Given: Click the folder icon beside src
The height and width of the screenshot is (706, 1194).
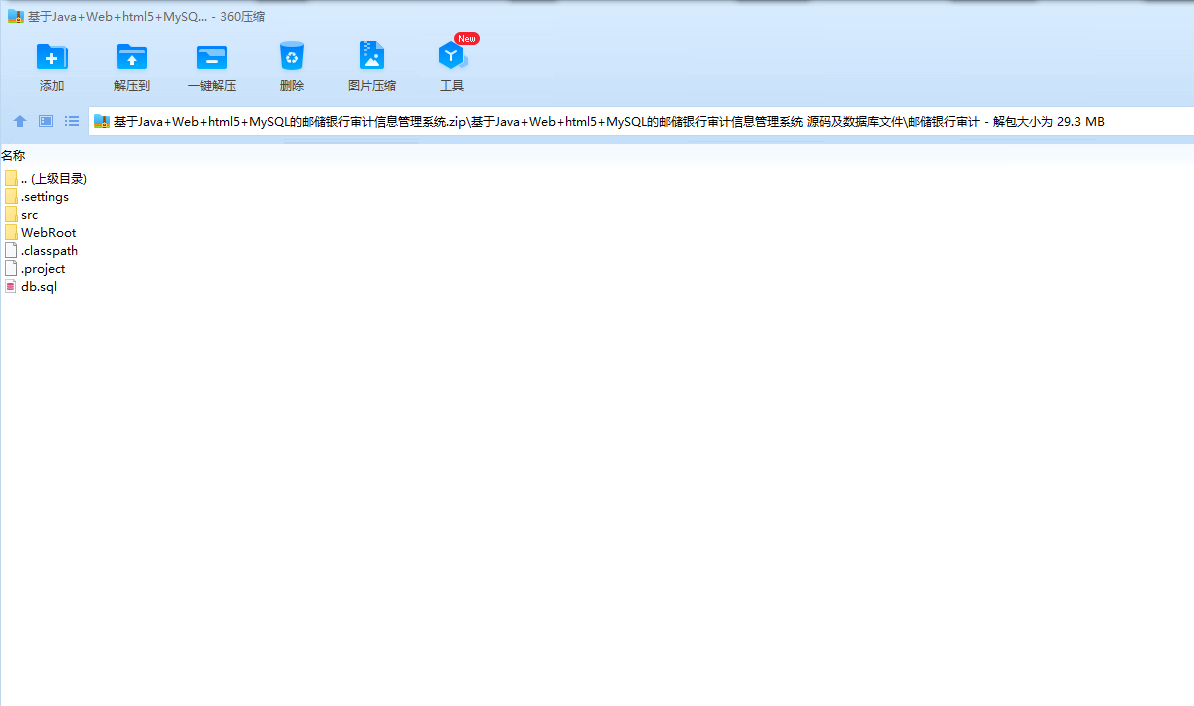Looking at the screenshot, I should (x=11, y=215).
